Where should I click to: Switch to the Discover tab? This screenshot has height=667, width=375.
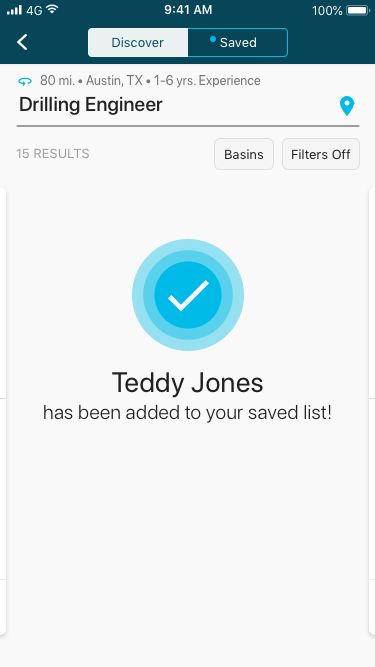pyautogui.click(x=138, y=43)
